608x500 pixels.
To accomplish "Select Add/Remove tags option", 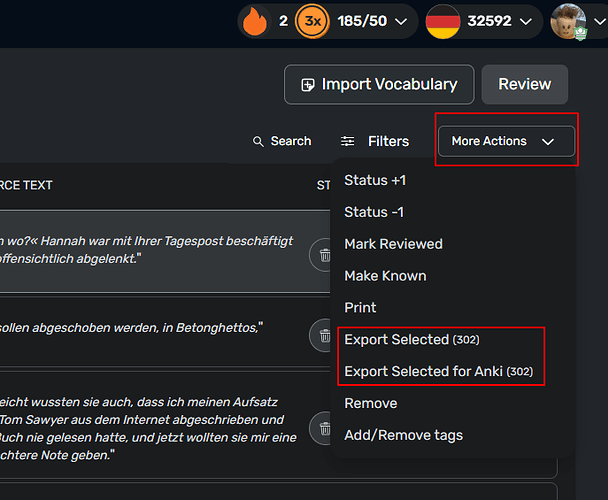I will click(403, 435).
